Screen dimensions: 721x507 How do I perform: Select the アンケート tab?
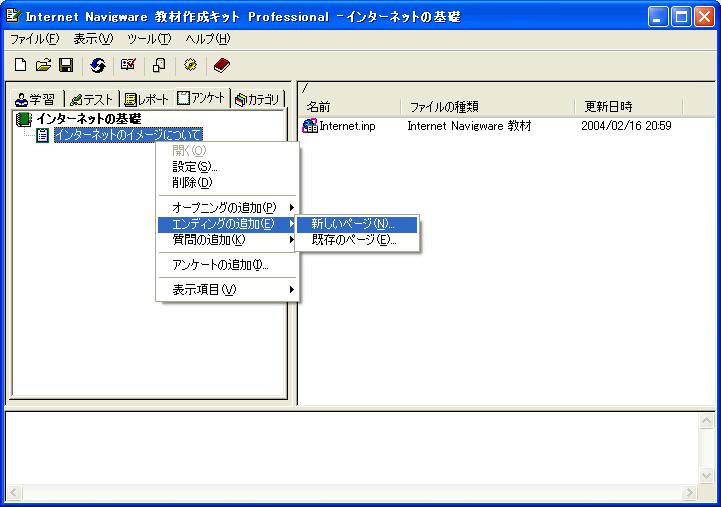pyautogui.click(x=201, y=98)
